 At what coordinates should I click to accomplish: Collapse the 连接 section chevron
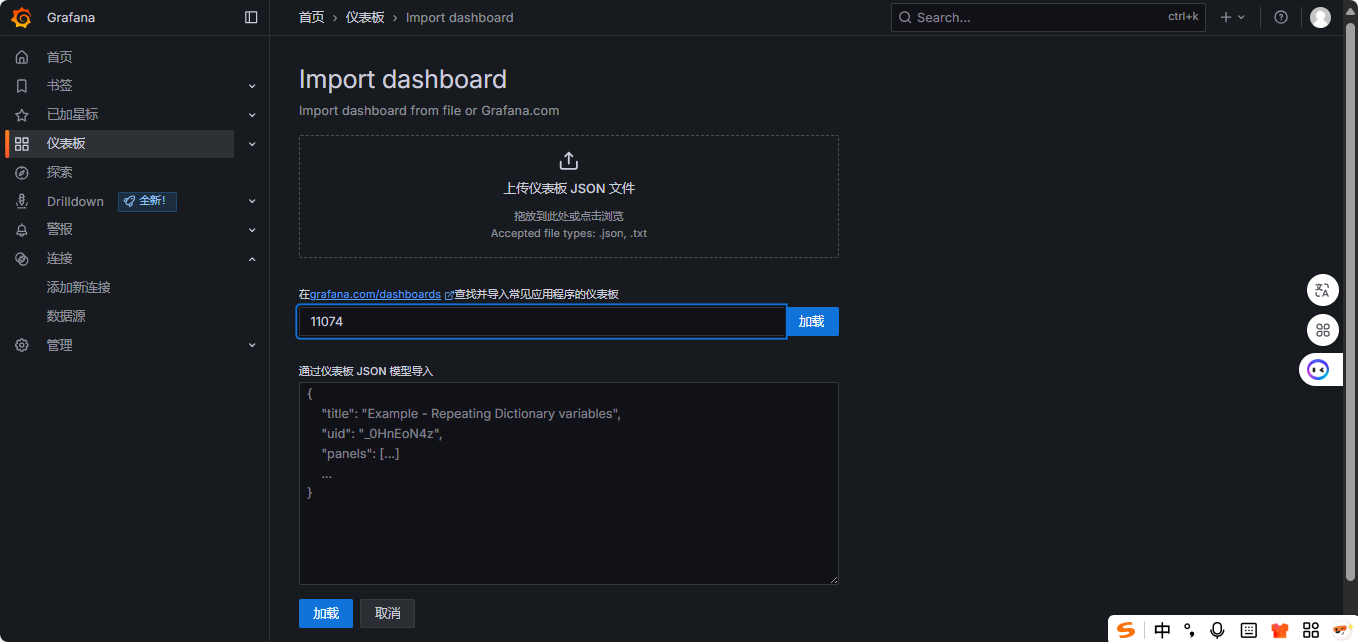(252, 259)
